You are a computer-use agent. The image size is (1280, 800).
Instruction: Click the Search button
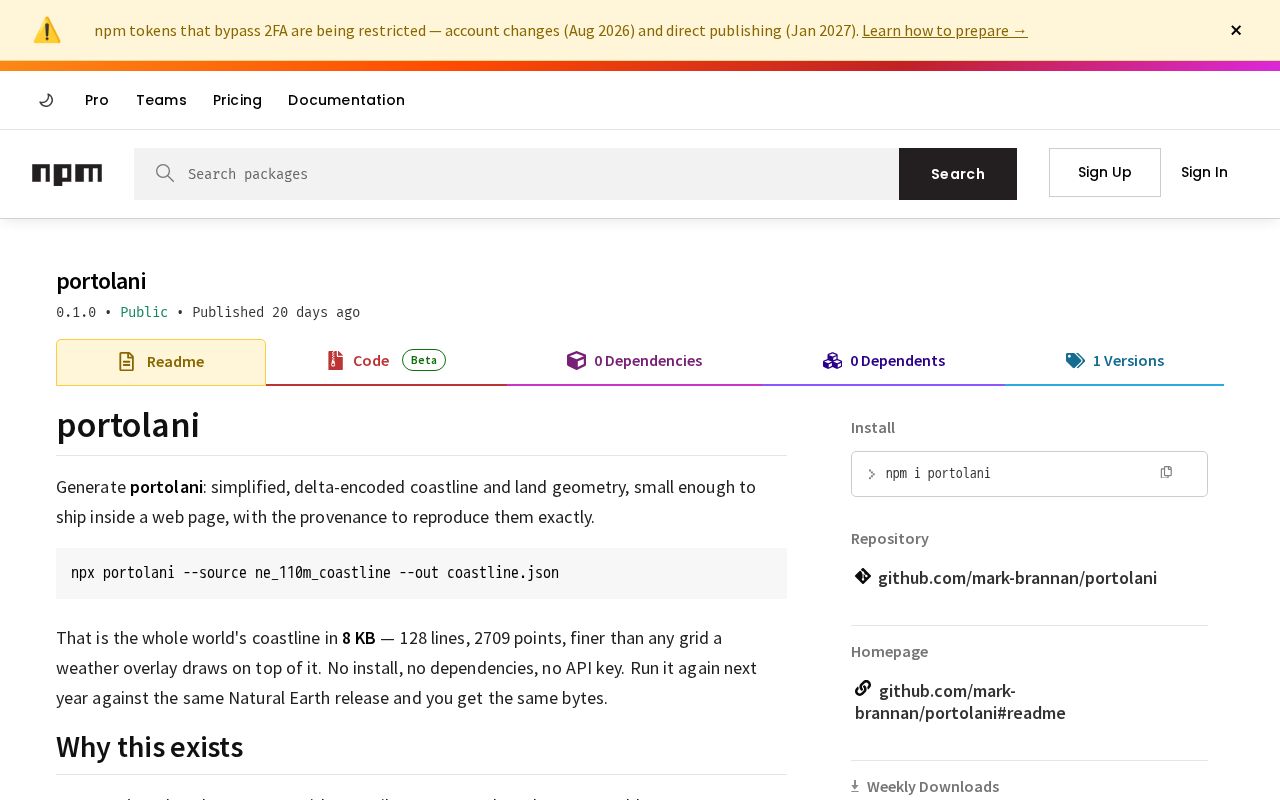[958, 174]
